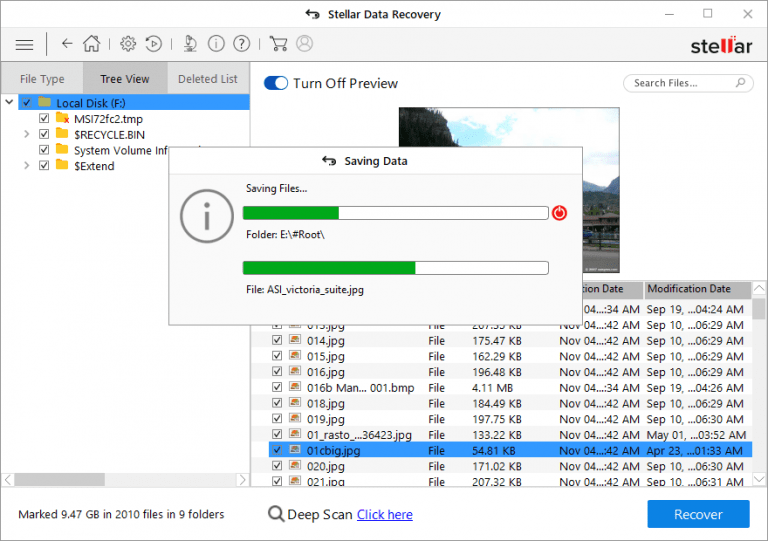Screen dimensions: 768x541
Task: Open settings gear icon
Action: (128, 44)
